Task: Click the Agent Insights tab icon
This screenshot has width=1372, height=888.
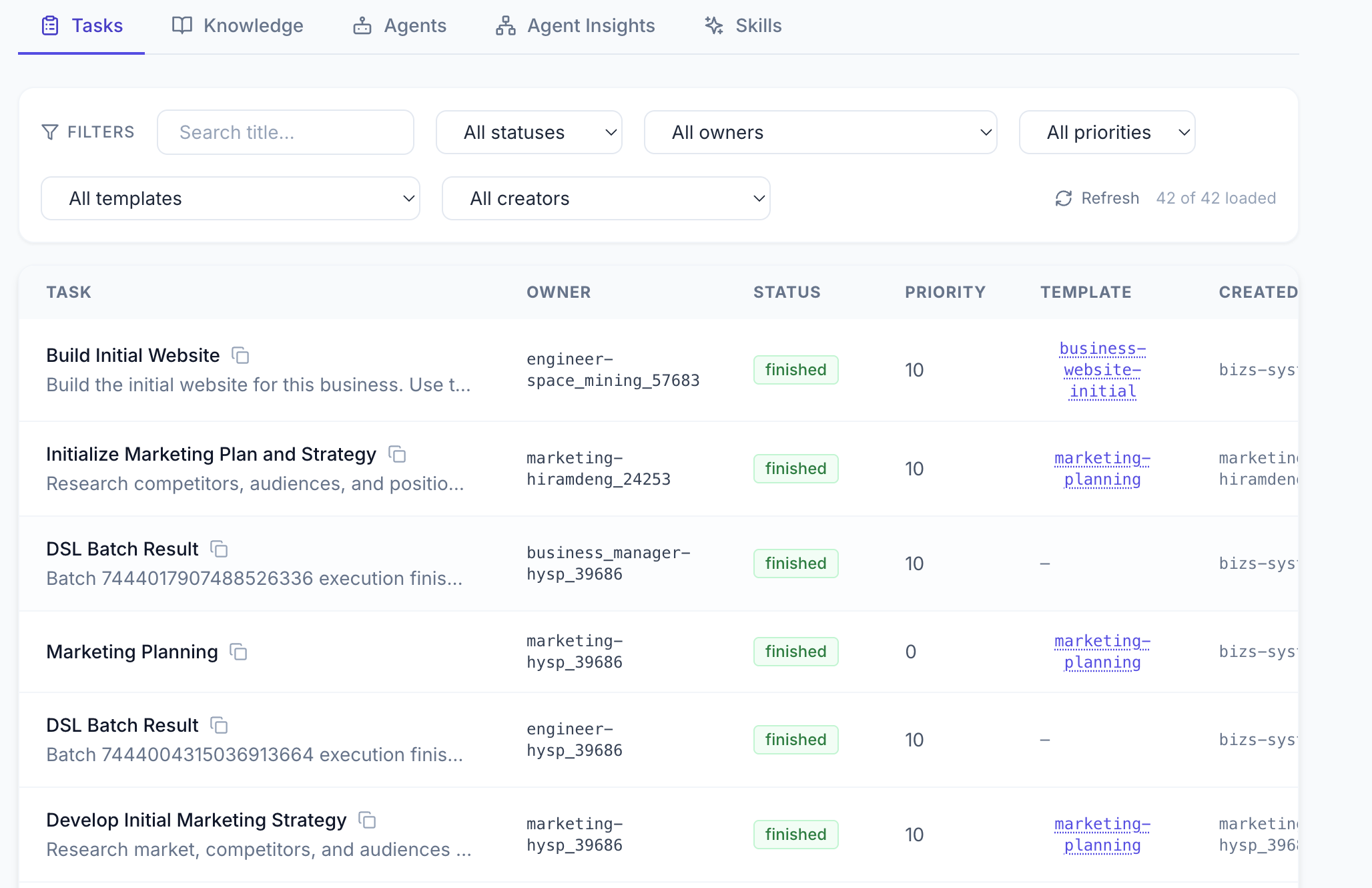Action: (x=505, y=25)
